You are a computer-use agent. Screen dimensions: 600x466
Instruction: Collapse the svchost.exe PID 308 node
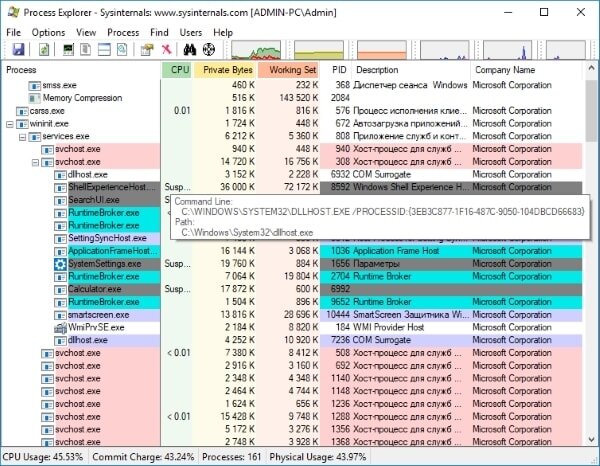35,162
